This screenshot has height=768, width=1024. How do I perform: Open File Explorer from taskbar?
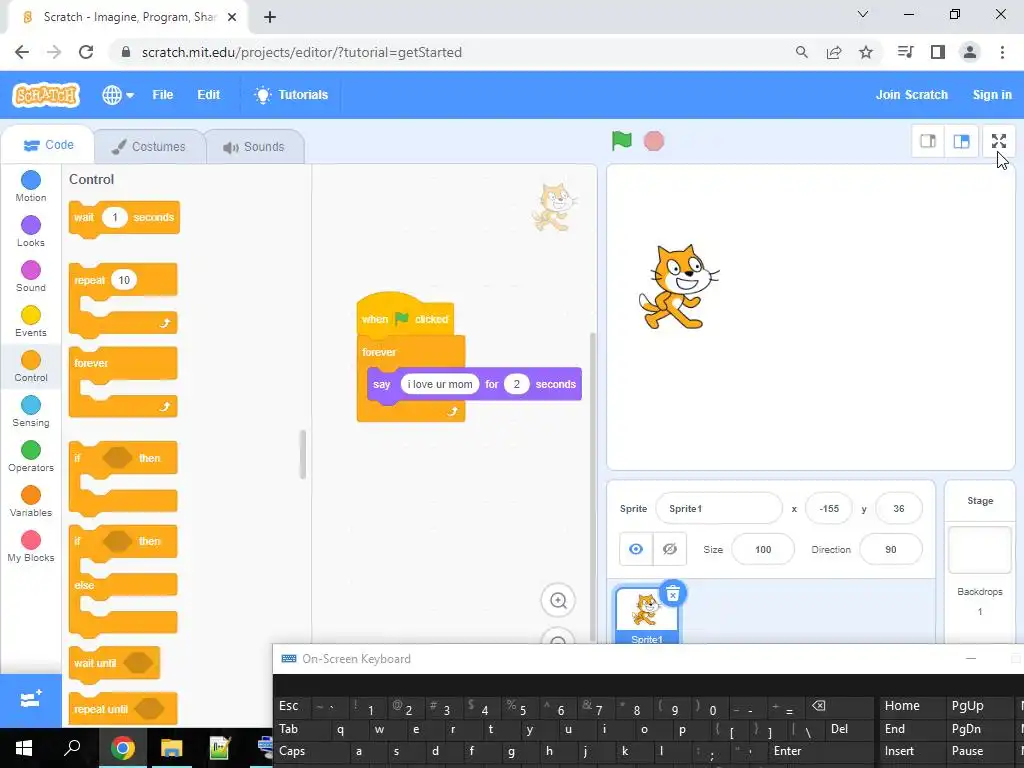click(171, 748)
